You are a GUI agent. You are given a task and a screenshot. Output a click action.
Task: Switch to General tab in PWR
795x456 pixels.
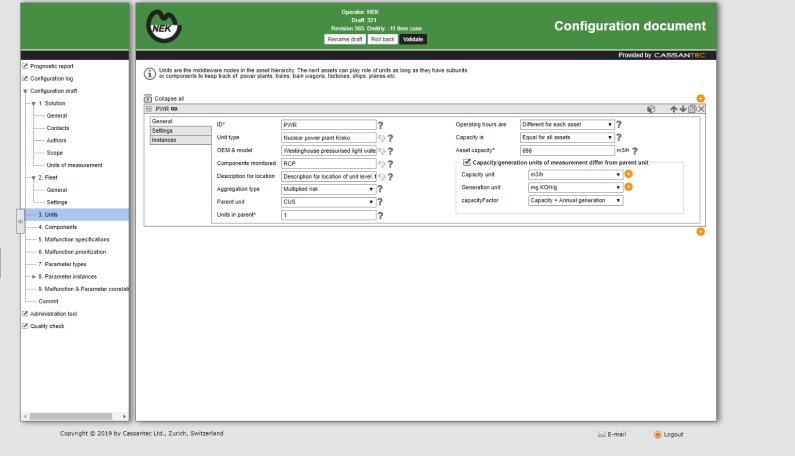[180, 122]
